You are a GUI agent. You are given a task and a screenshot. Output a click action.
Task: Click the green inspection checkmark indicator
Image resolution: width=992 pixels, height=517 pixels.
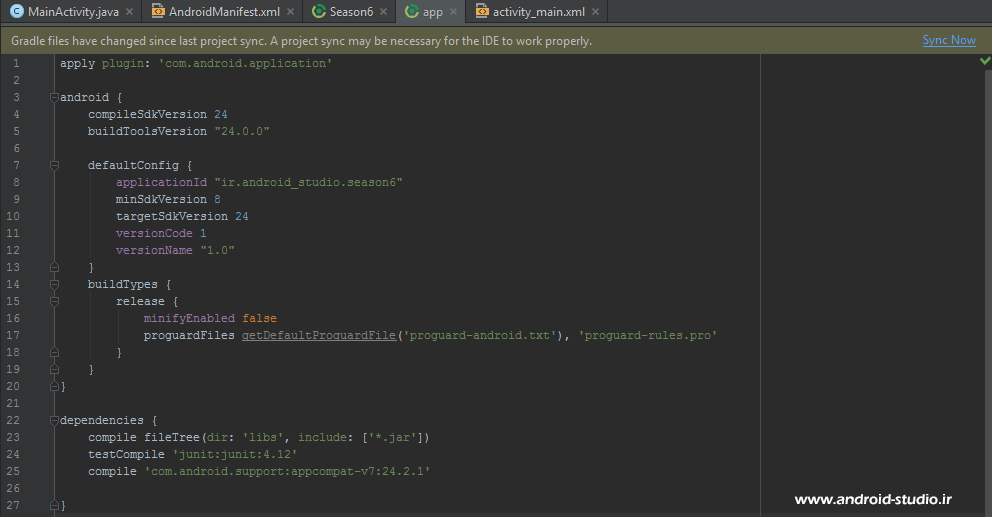tap(985, 62)
